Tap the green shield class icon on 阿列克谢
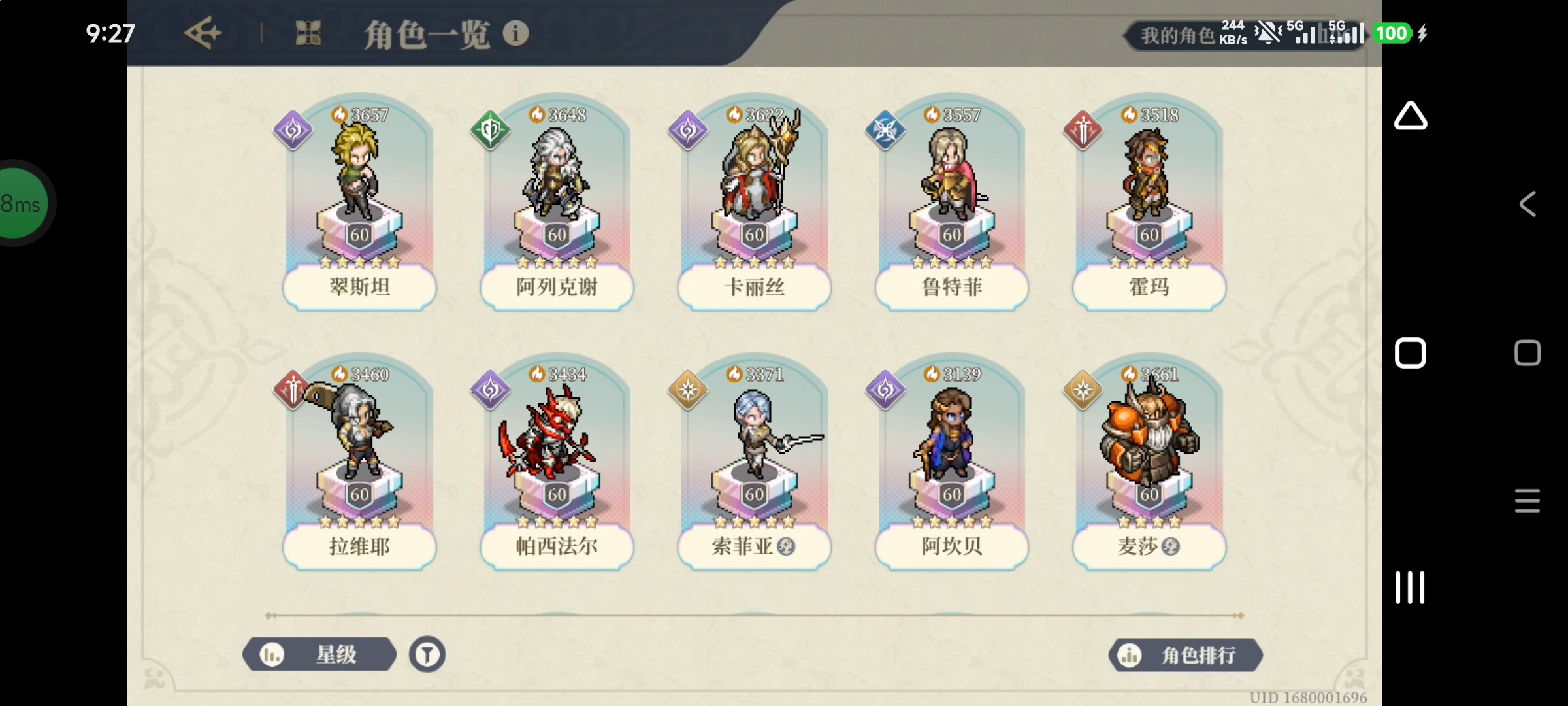The width and height of the screenshot is (1568, 706). coord(490,129)
